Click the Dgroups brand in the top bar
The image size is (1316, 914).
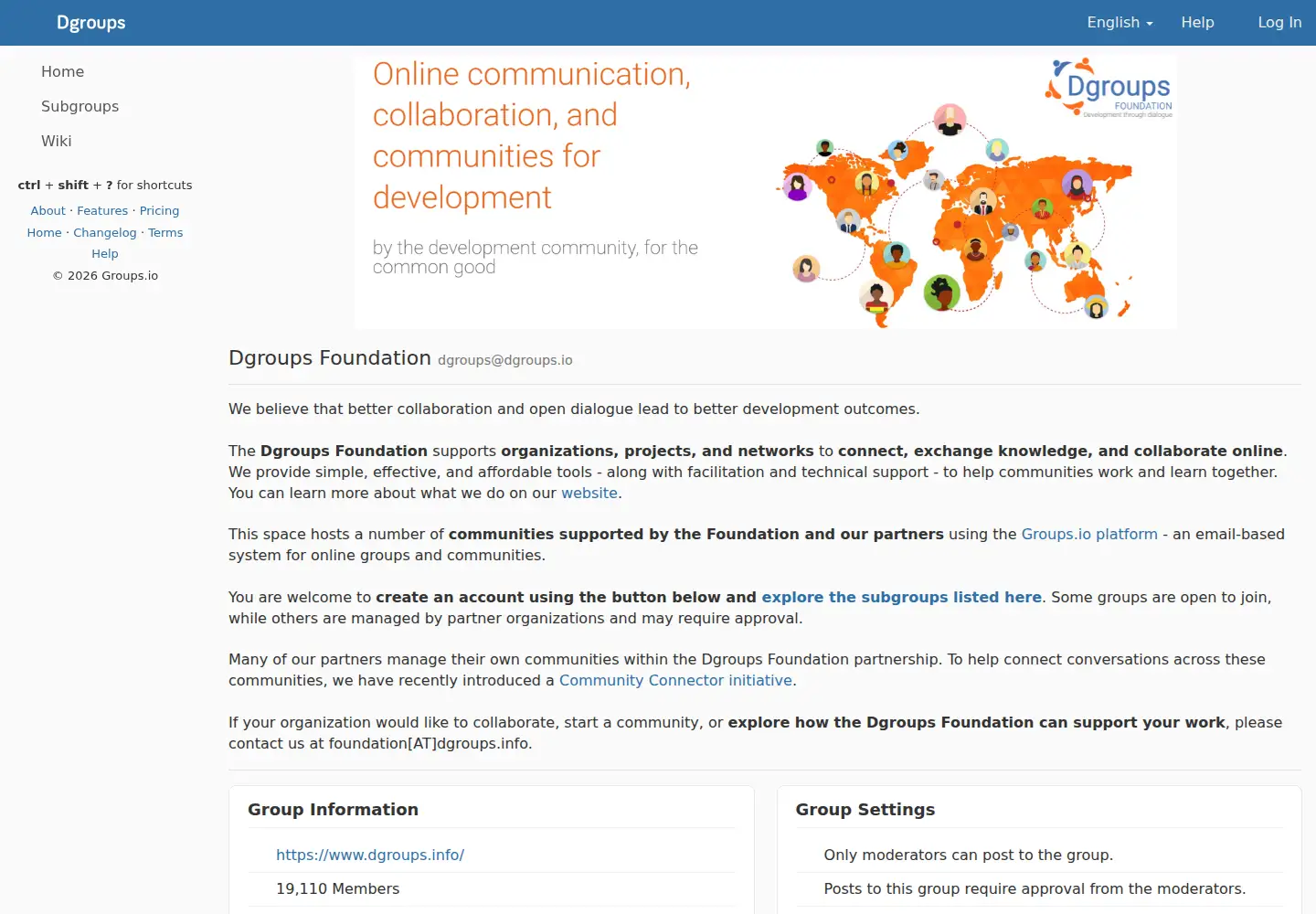pos(90,23)
